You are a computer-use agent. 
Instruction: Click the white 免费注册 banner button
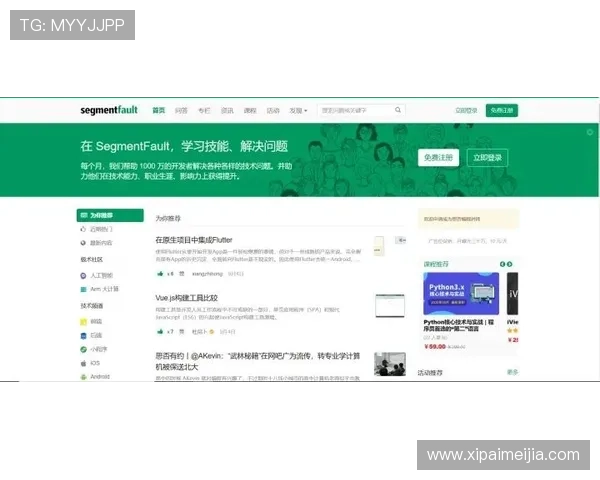439,157
